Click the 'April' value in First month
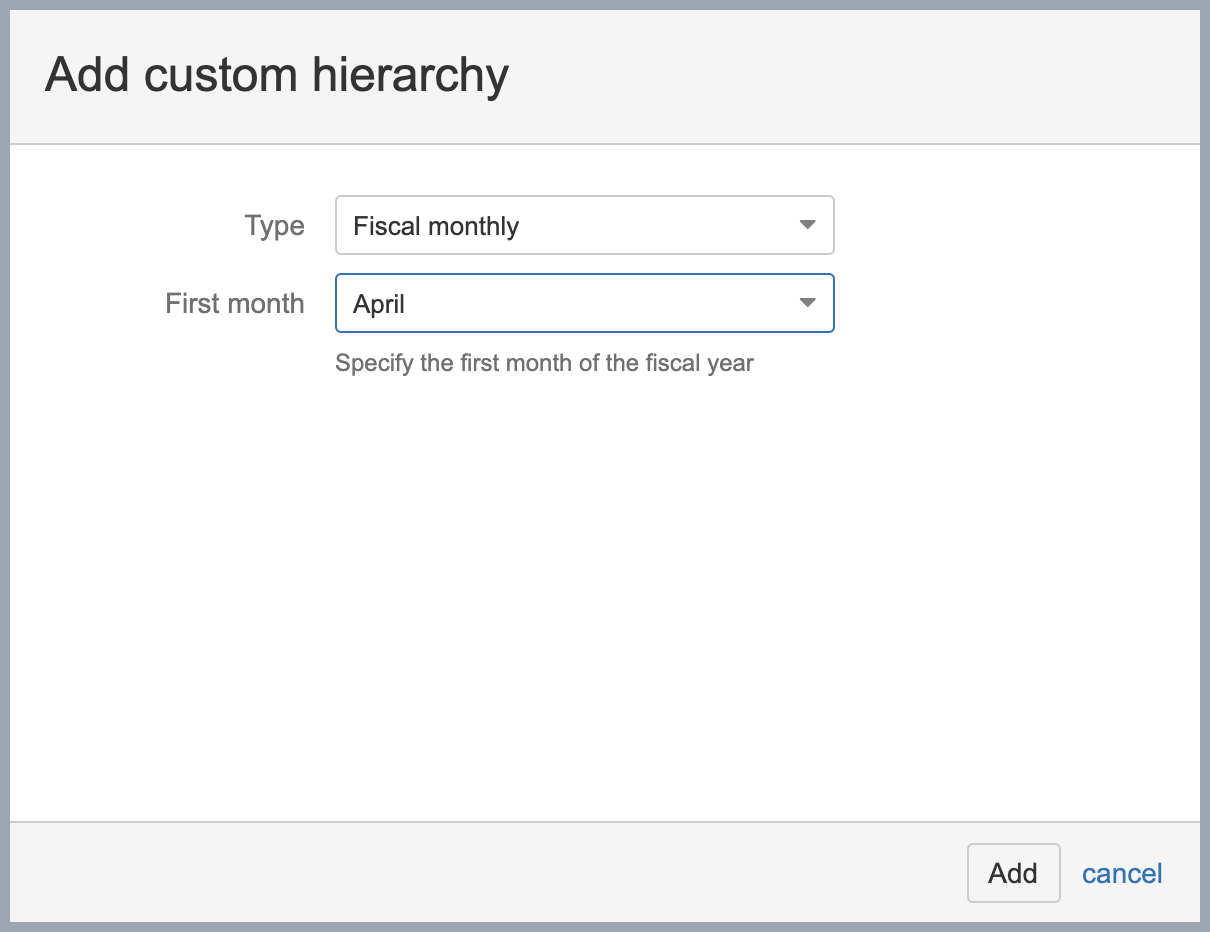This screenshot has height=932, width=1210. [x=379, y=304]
